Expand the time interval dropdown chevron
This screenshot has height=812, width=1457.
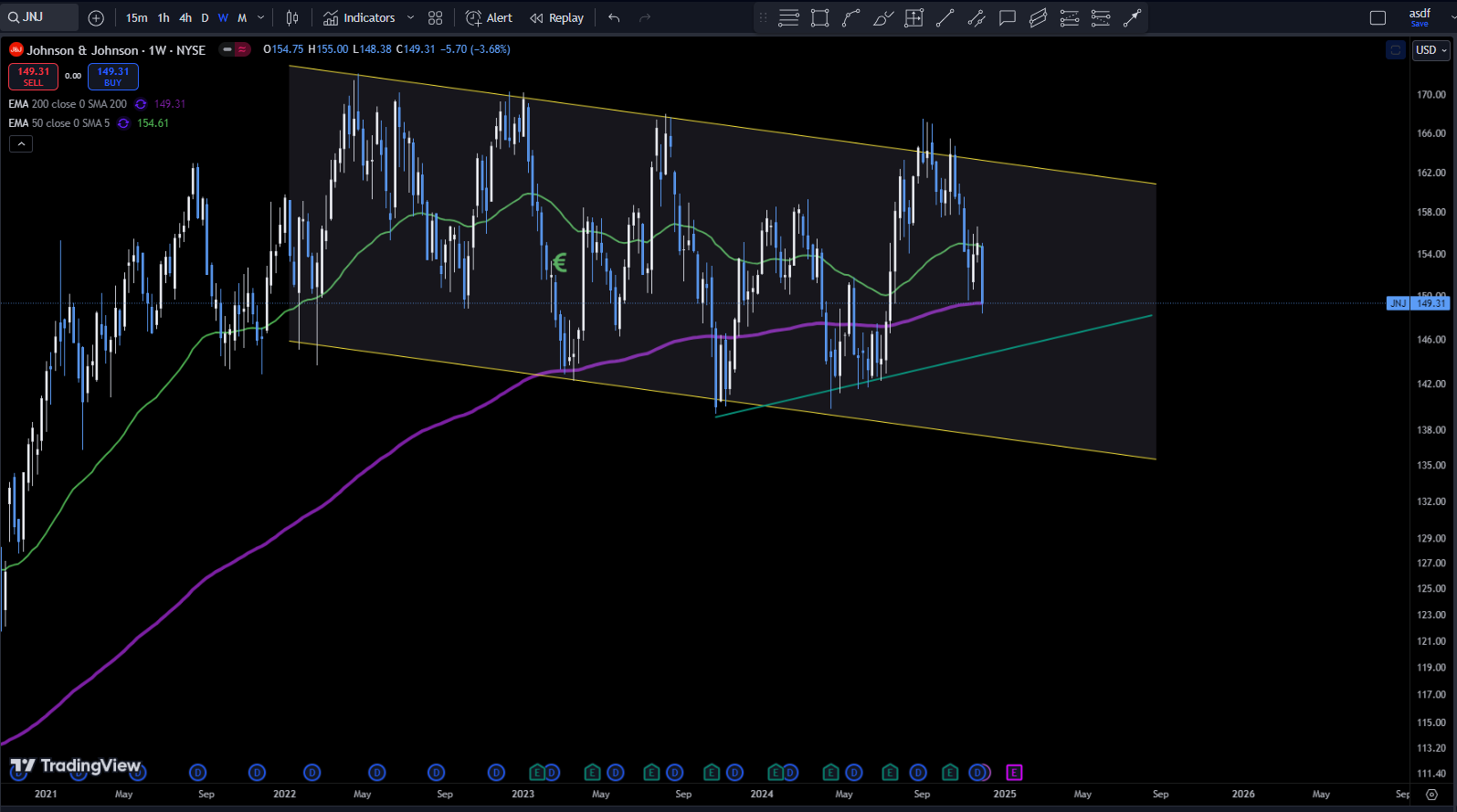[261, 18]
